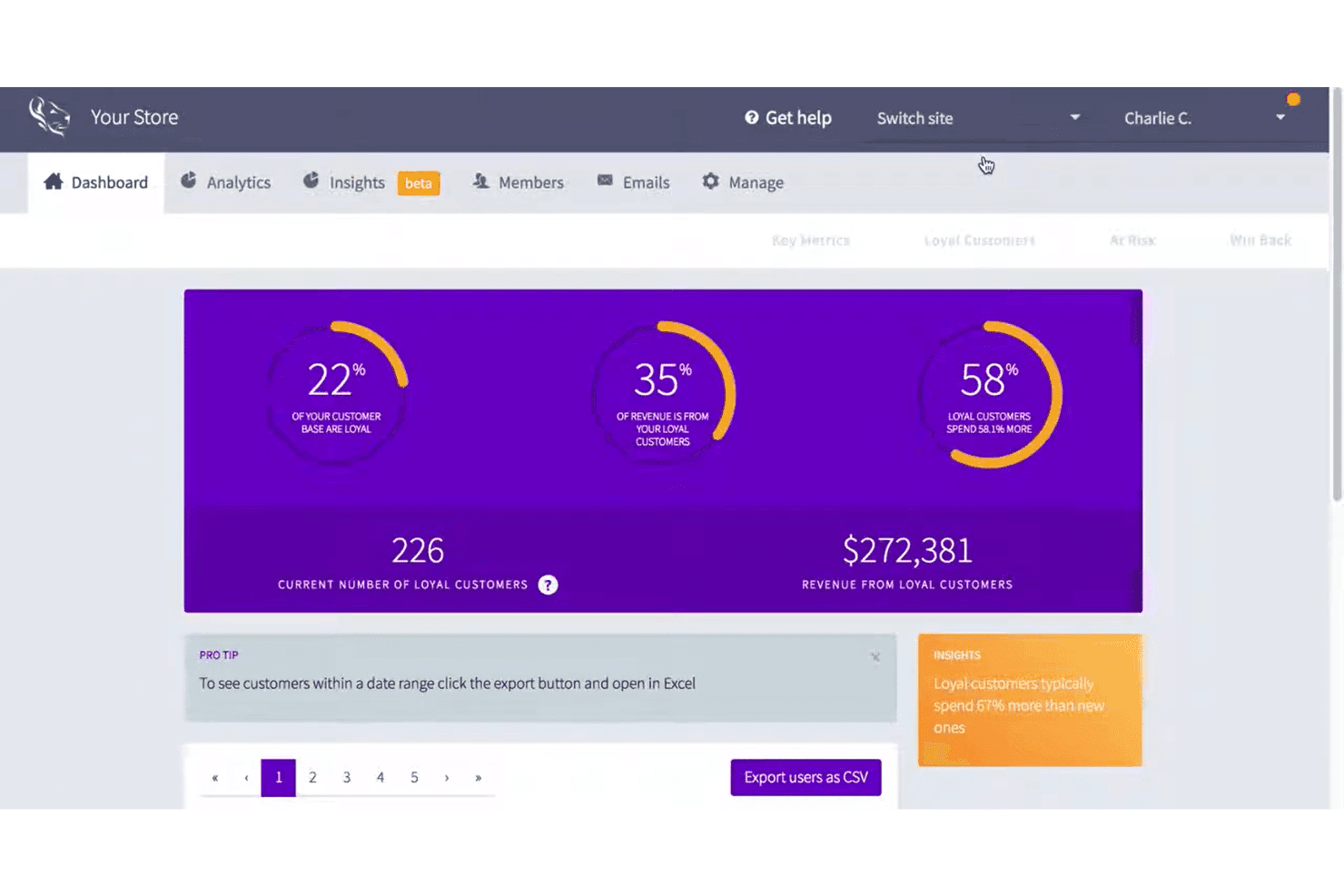Go to the Members tab
The image size is (1344, 896).
pos(519,182)
